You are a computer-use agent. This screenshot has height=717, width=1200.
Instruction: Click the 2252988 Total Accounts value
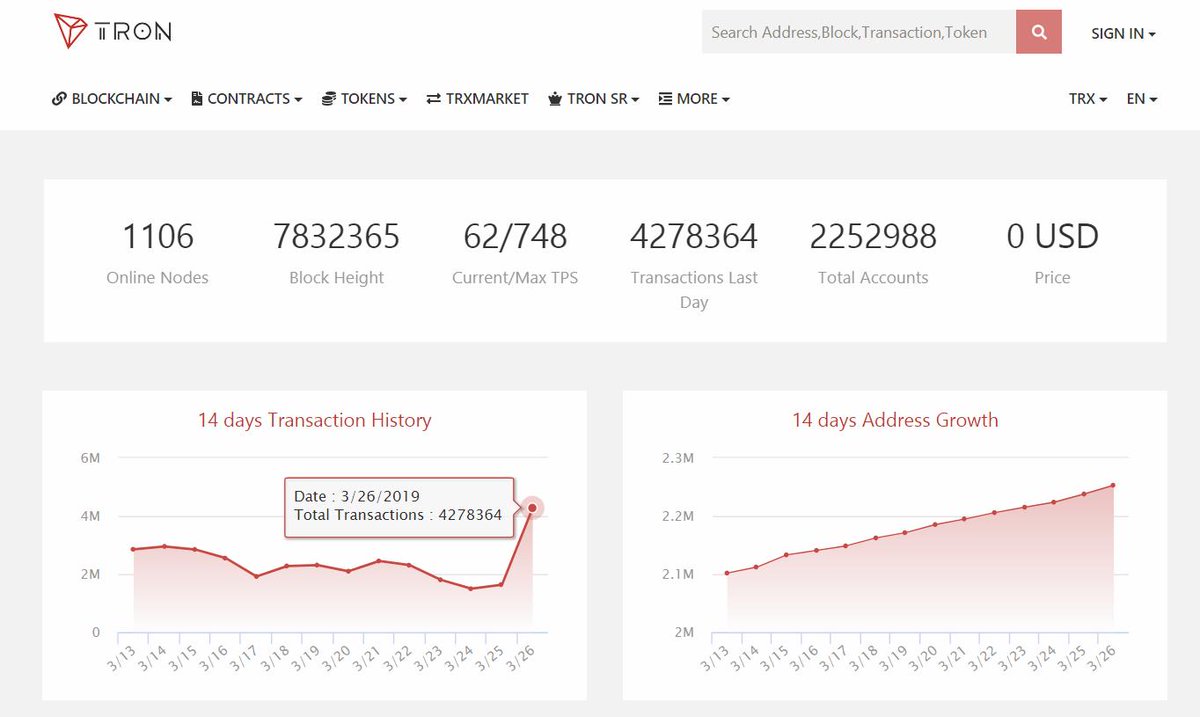coord(873,237)
